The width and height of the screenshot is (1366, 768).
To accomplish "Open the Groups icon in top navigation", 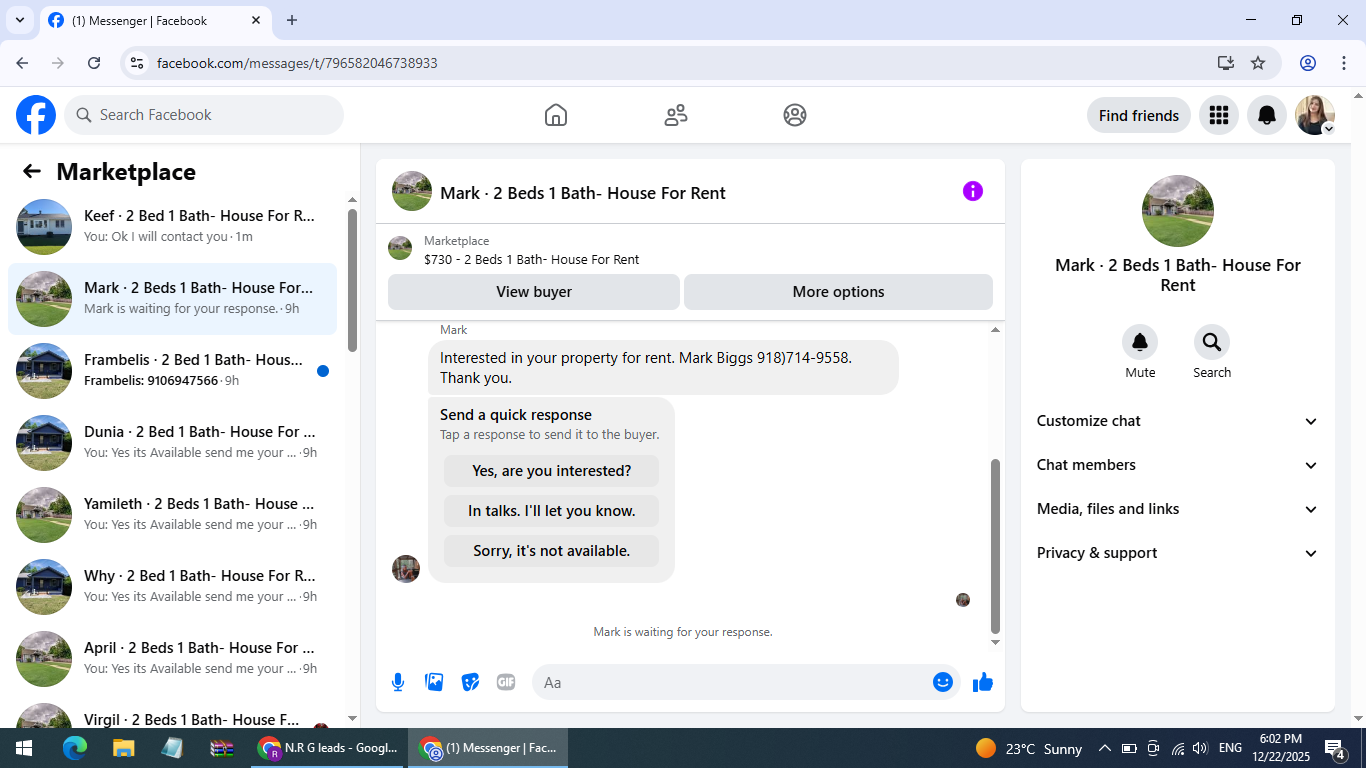I will (795, 115).
